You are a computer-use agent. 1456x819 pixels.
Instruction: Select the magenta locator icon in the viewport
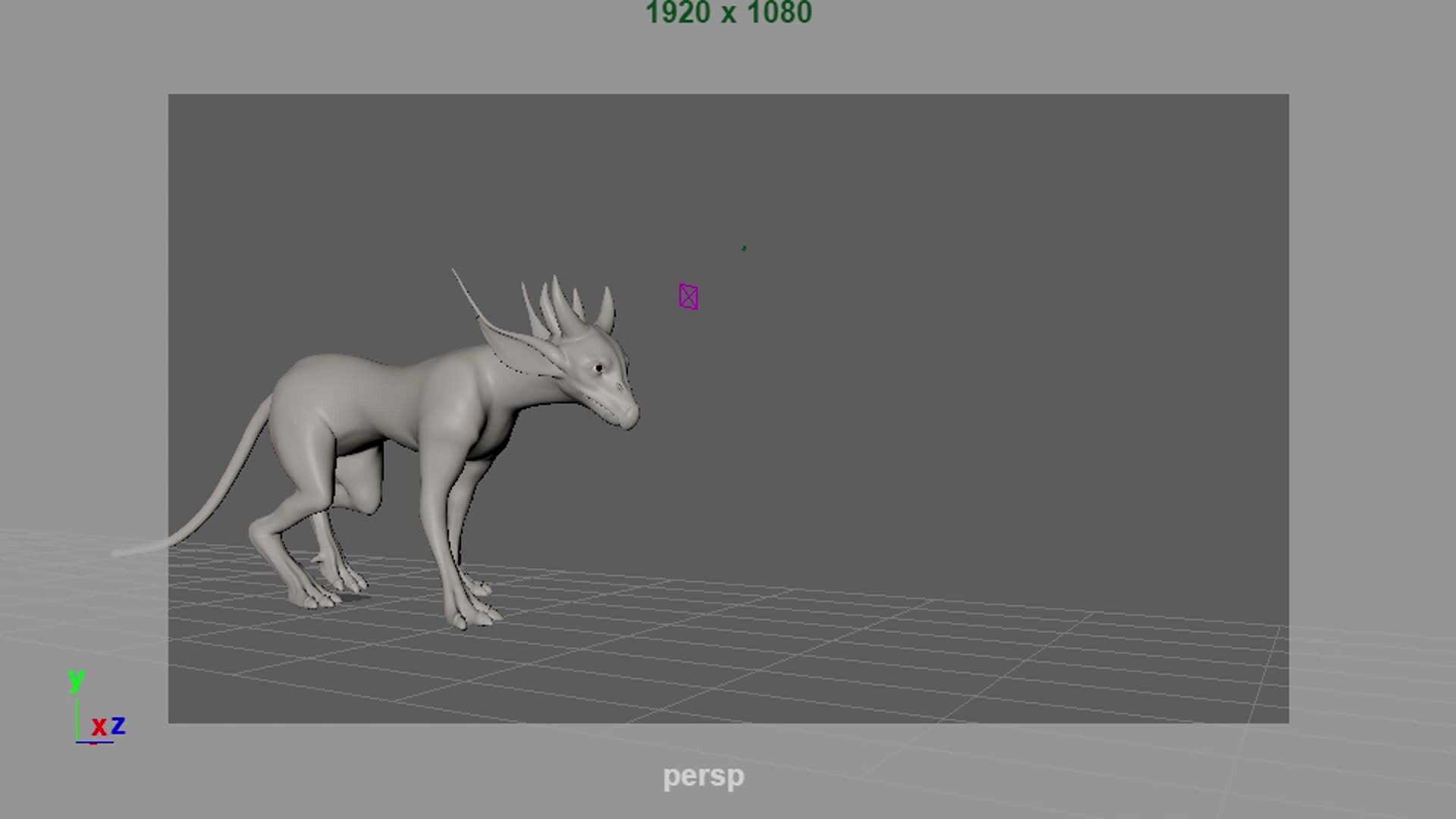pos(689,297)
